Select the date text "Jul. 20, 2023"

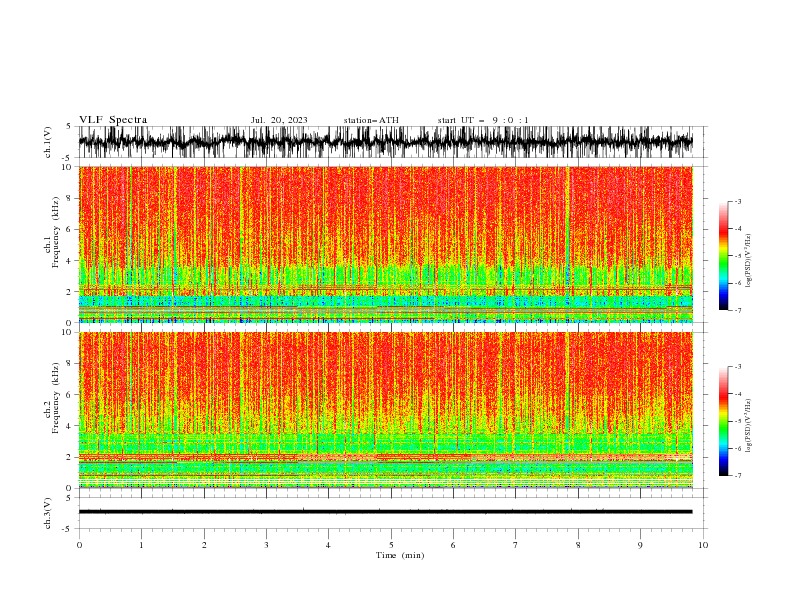[279, 120]
